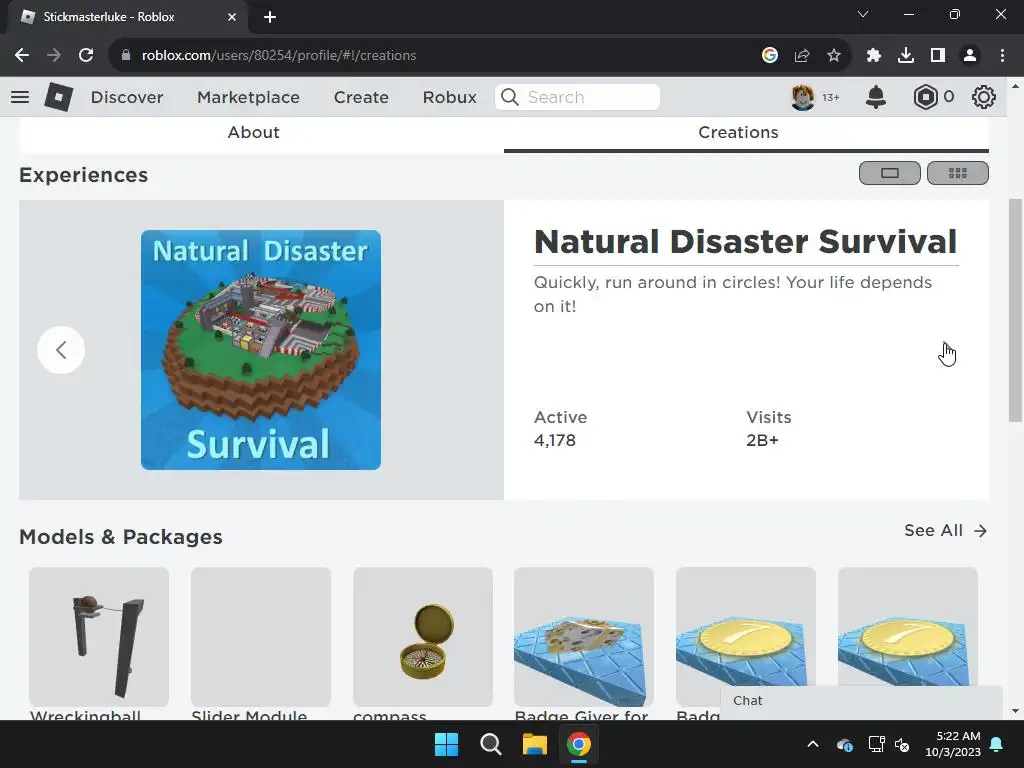1024x768 pixels.
Task: Open the Marketplace menu item
Action: (248, 97)
